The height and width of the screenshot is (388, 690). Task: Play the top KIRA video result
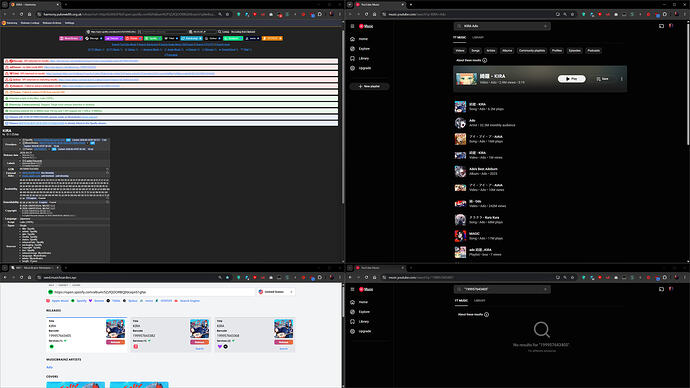point(572,79)
